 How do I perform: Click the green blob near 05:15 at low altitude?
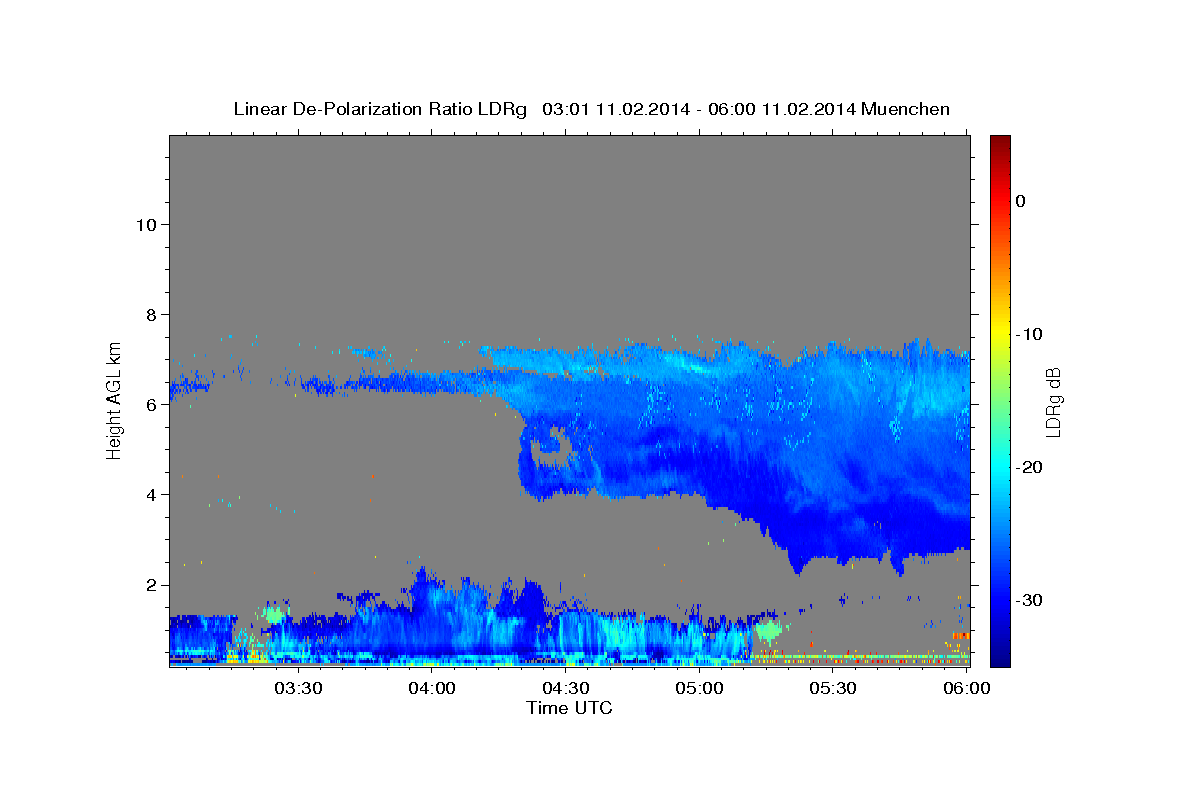pyautogui.click(x=768, y=630)
